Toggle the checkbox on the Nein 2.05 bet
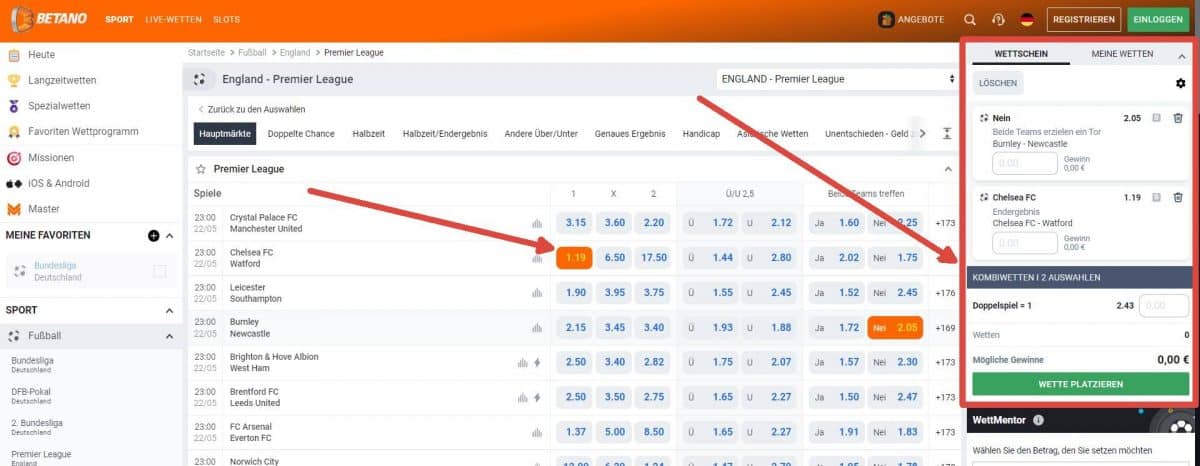Screen dimensions: 1200x466 (x=1156, y=118)
